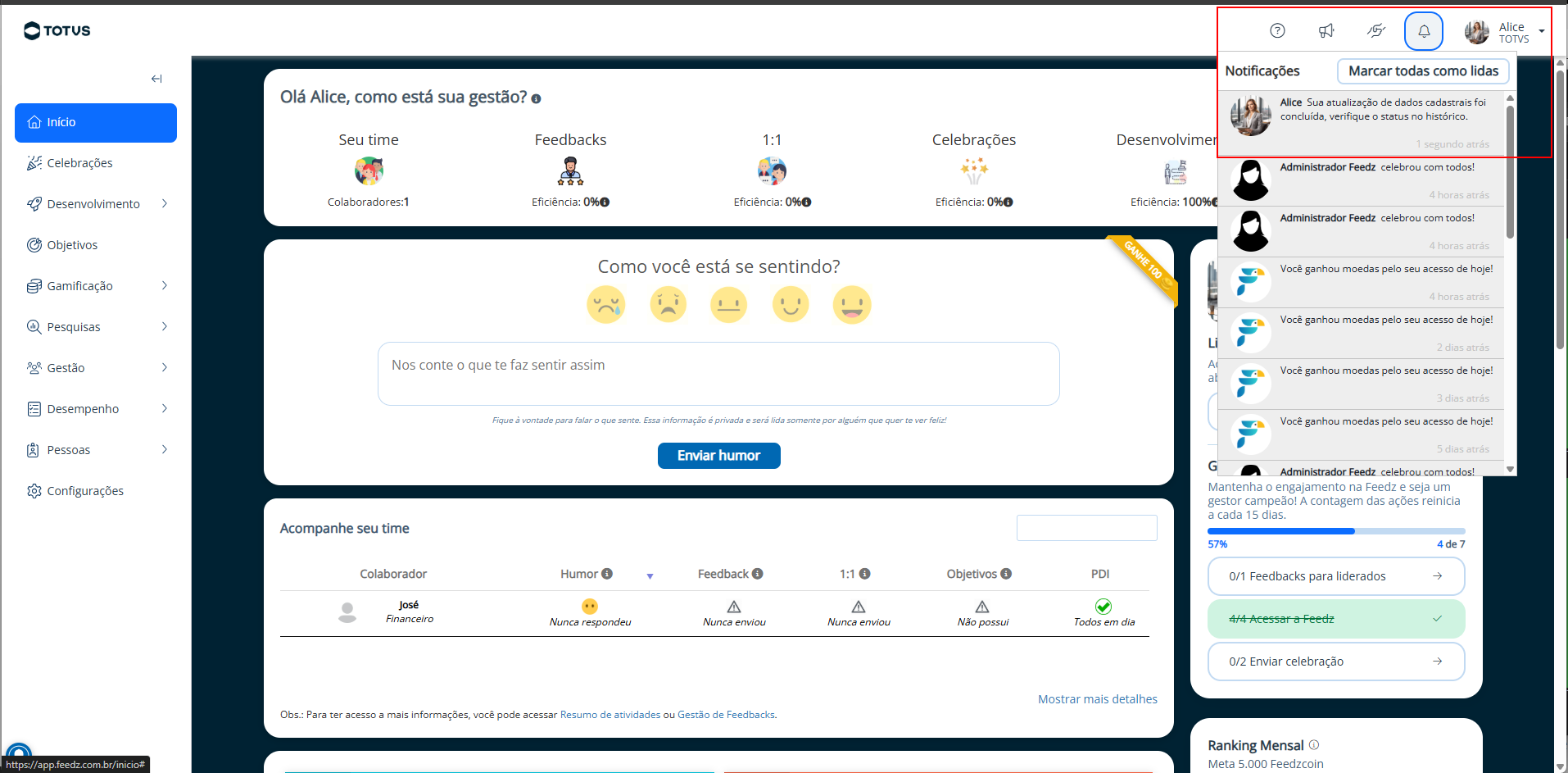The height and width of the screenshot is (773, 1568).
Task: Click the warning icon under Feedback column
Action: (x=734, y=607)
